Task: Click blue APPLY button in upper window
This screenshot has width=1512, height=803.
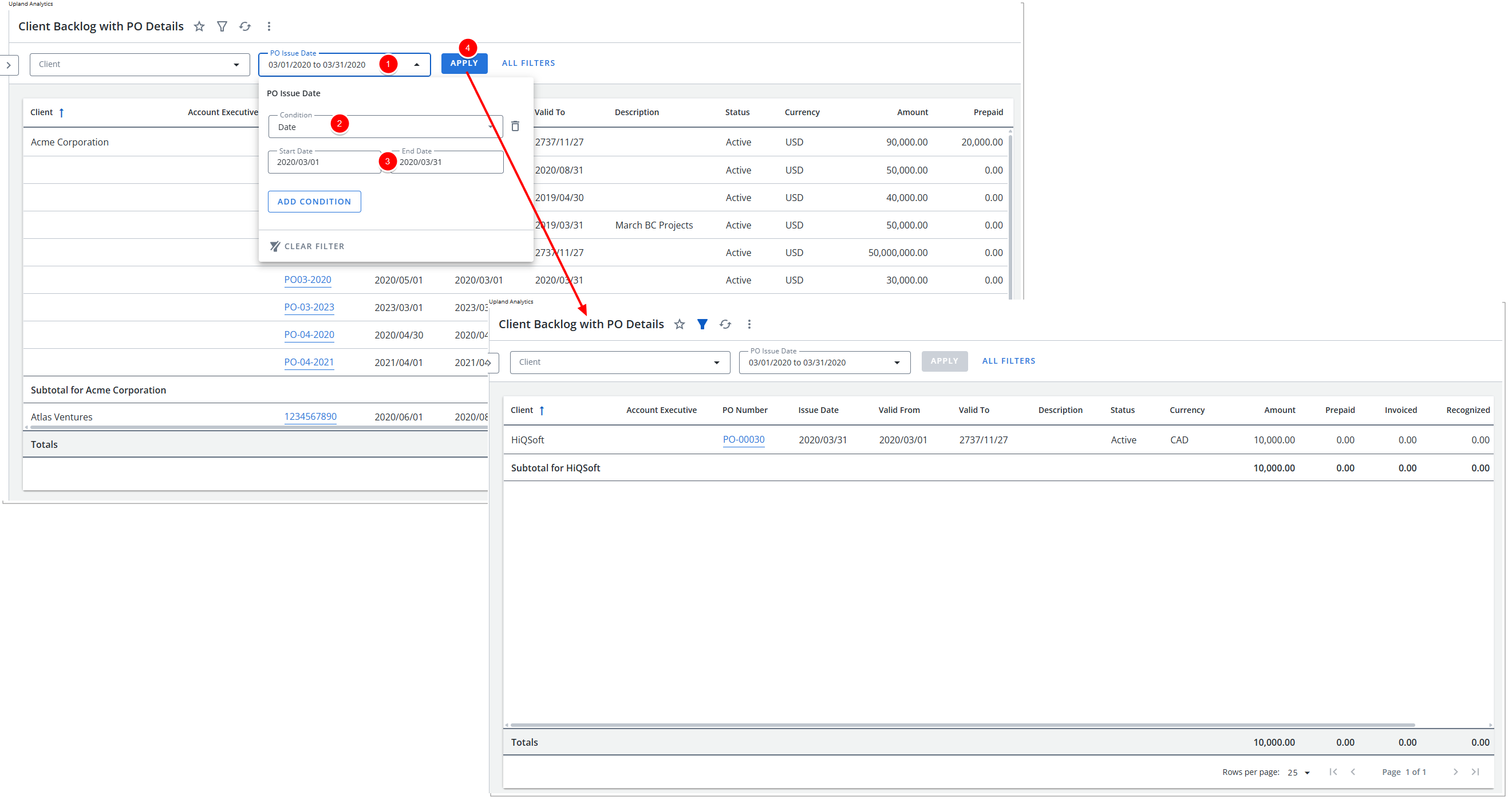Action: [x=464, y=63]
